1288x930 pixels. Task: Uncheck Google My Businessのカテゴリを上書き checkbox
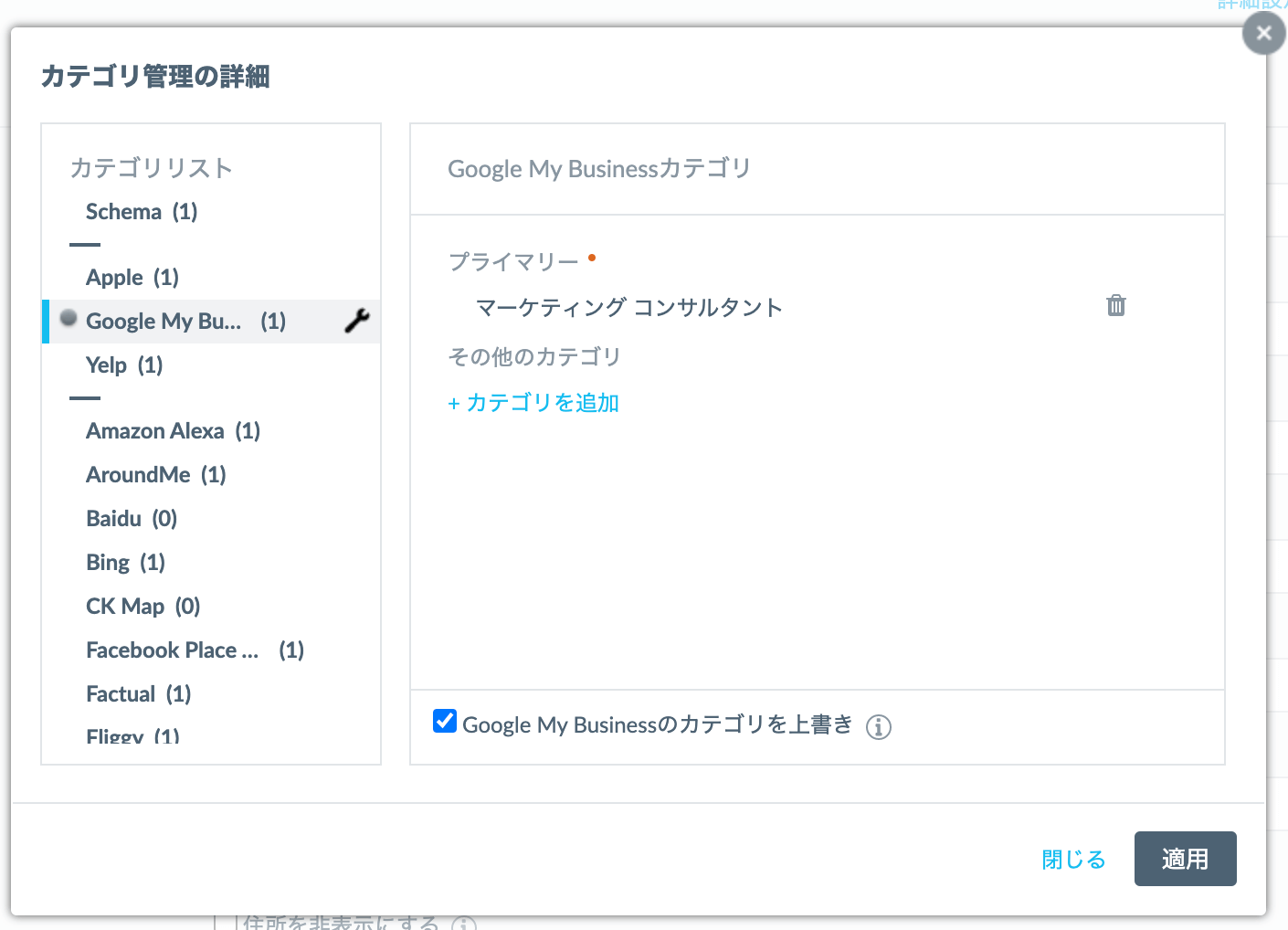[445, 721]
